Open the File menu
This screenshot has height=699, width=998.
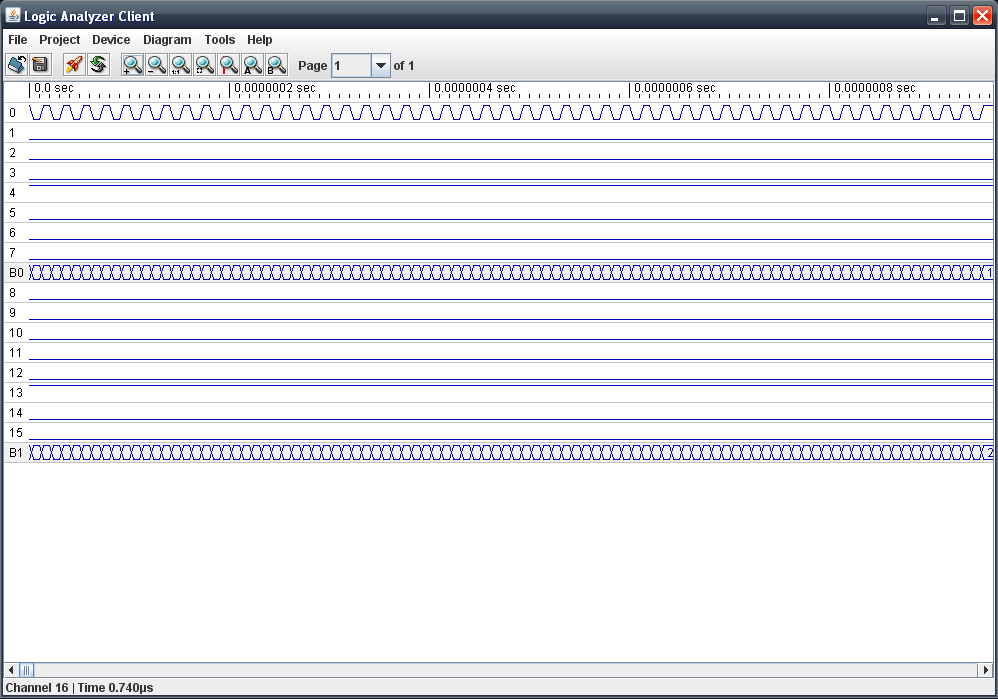coord(18,39)
